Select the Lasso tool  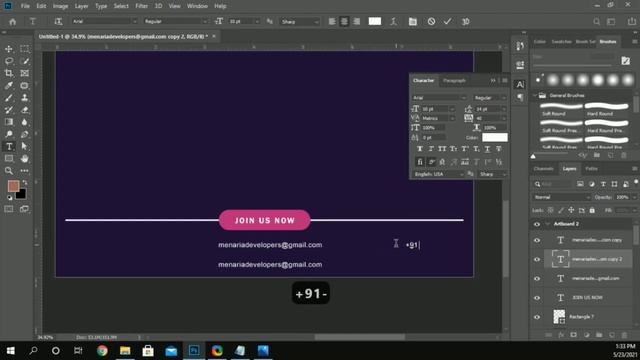tap(9, 61)
